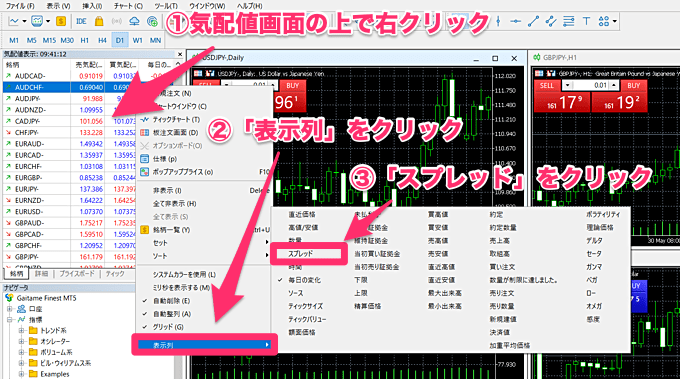Expand the 口座 tree node
Viewport: 680px width, 379px height.
pyautogui.click(x=10, y=309)
